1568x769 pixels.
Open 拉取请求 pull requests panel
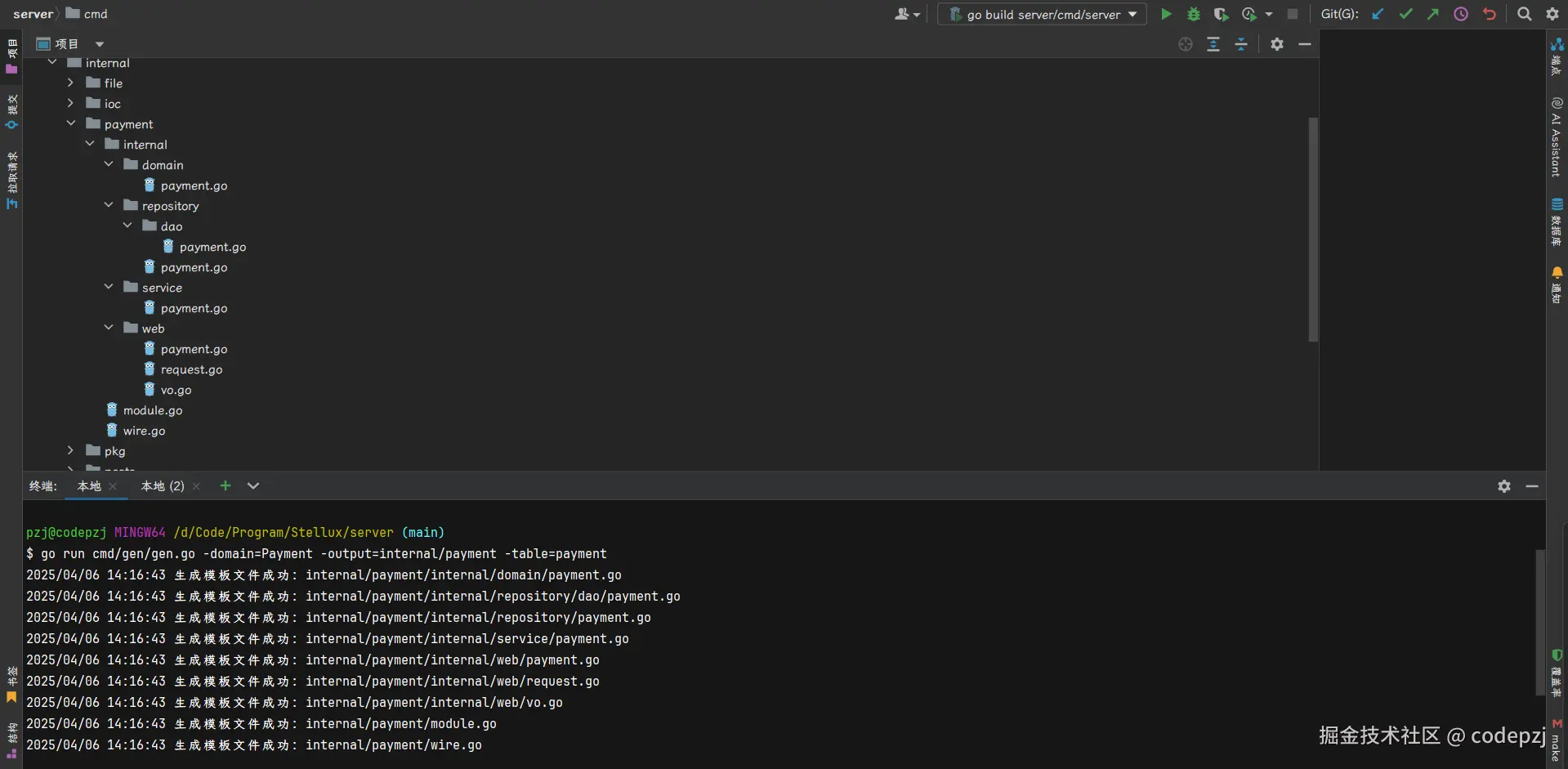11,180
